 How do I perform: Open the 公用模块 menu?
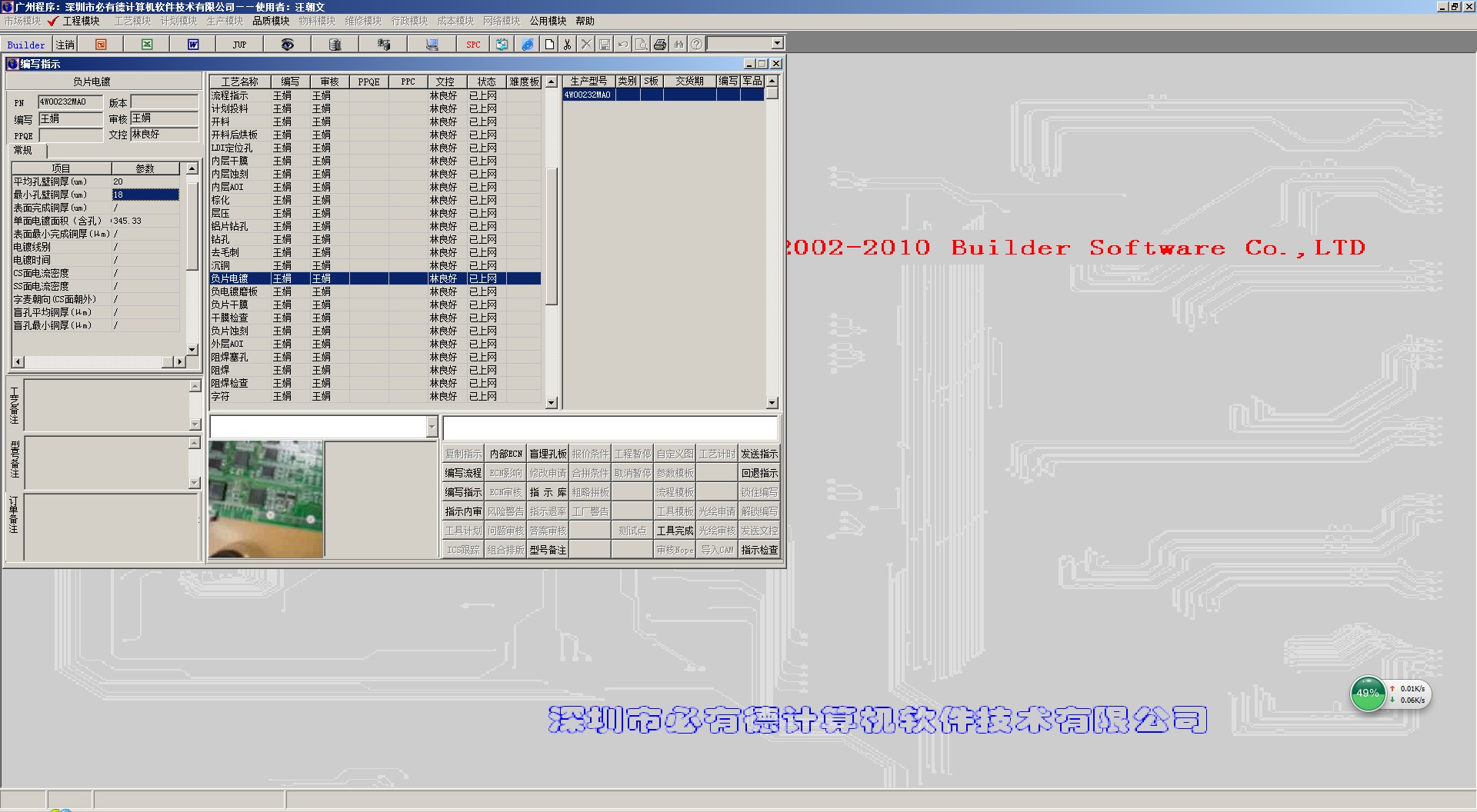pos(548,21)
